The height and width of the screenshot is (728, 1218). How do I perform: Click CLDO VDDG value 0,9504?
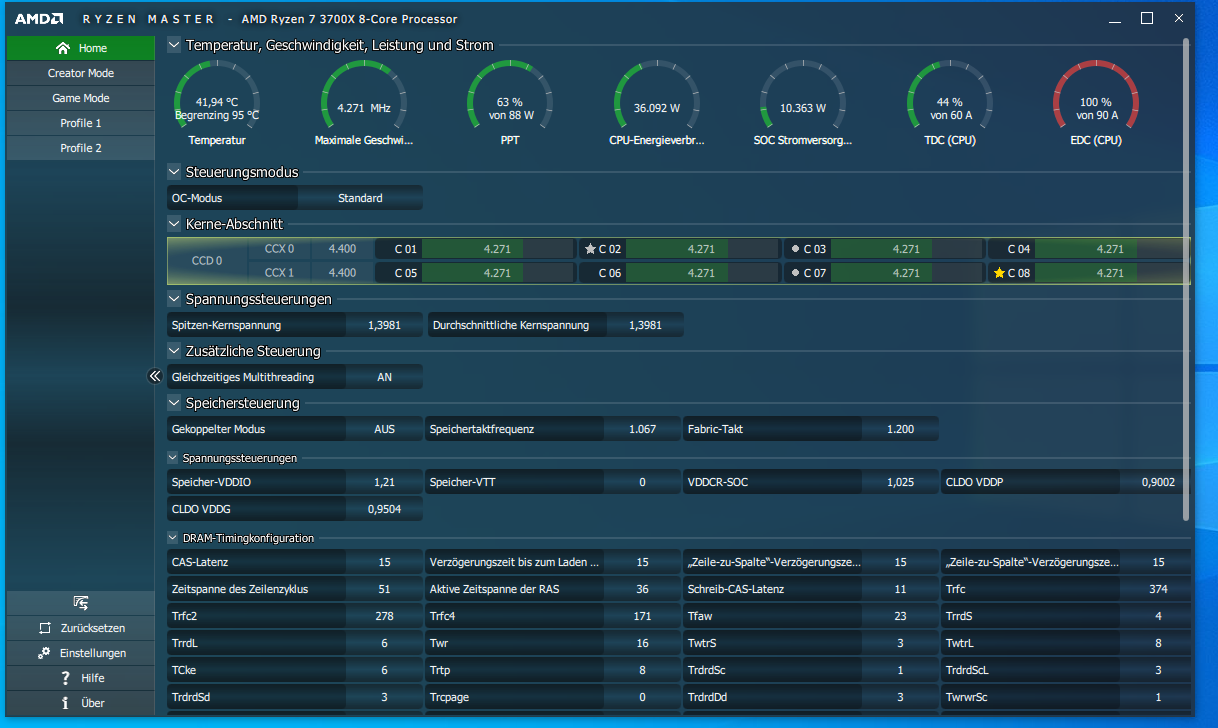click(x=384, y=509)
